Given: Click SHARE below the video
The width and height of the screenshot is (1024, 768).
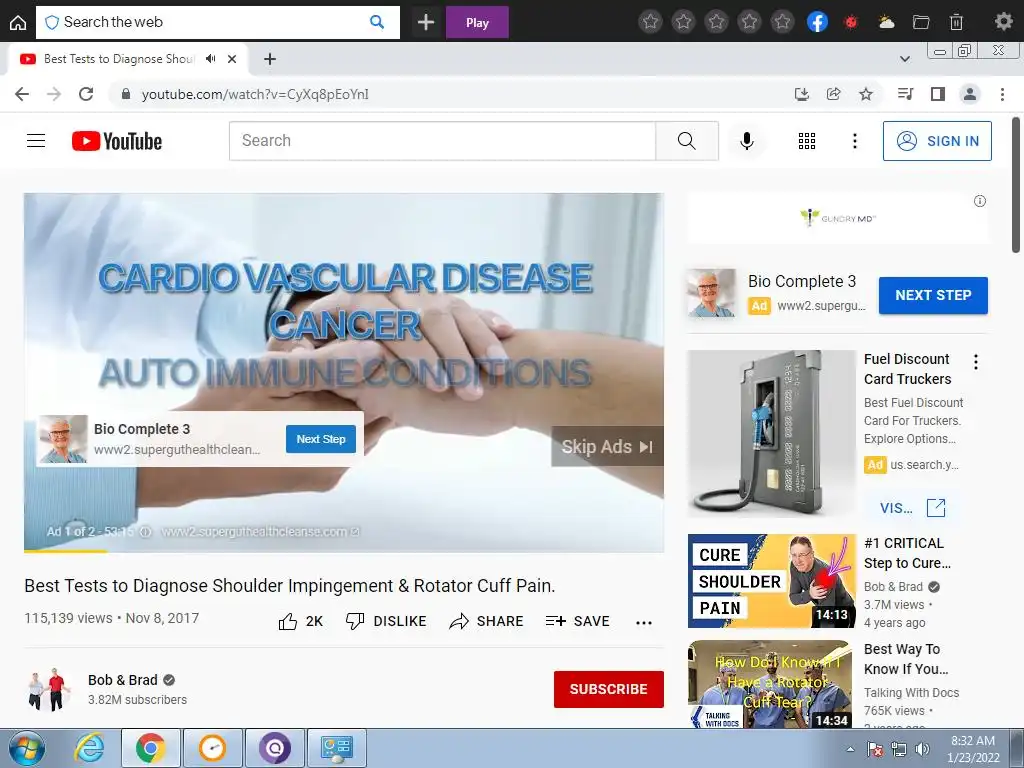Looking at the screenshot, I should coord(487,621).
